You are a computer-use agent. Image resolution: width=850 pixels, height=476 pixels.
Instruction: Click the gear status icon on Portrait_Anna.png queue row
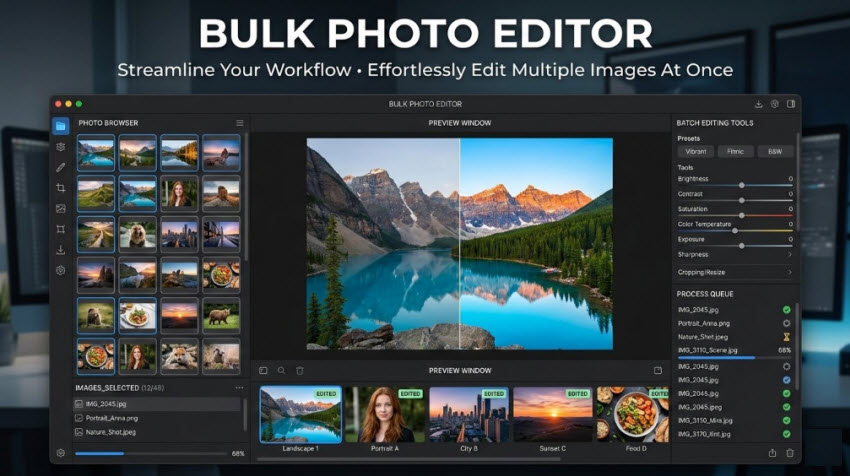[x=787, y=323]
